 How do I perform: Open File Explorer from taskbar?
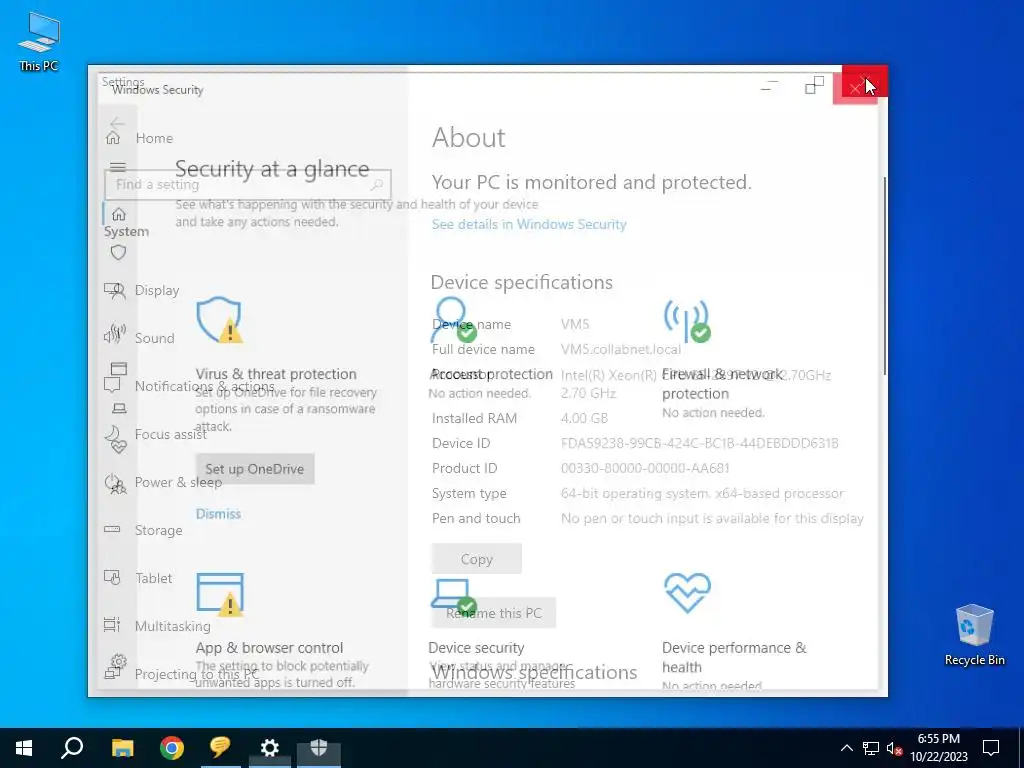[x=122, y=748]
